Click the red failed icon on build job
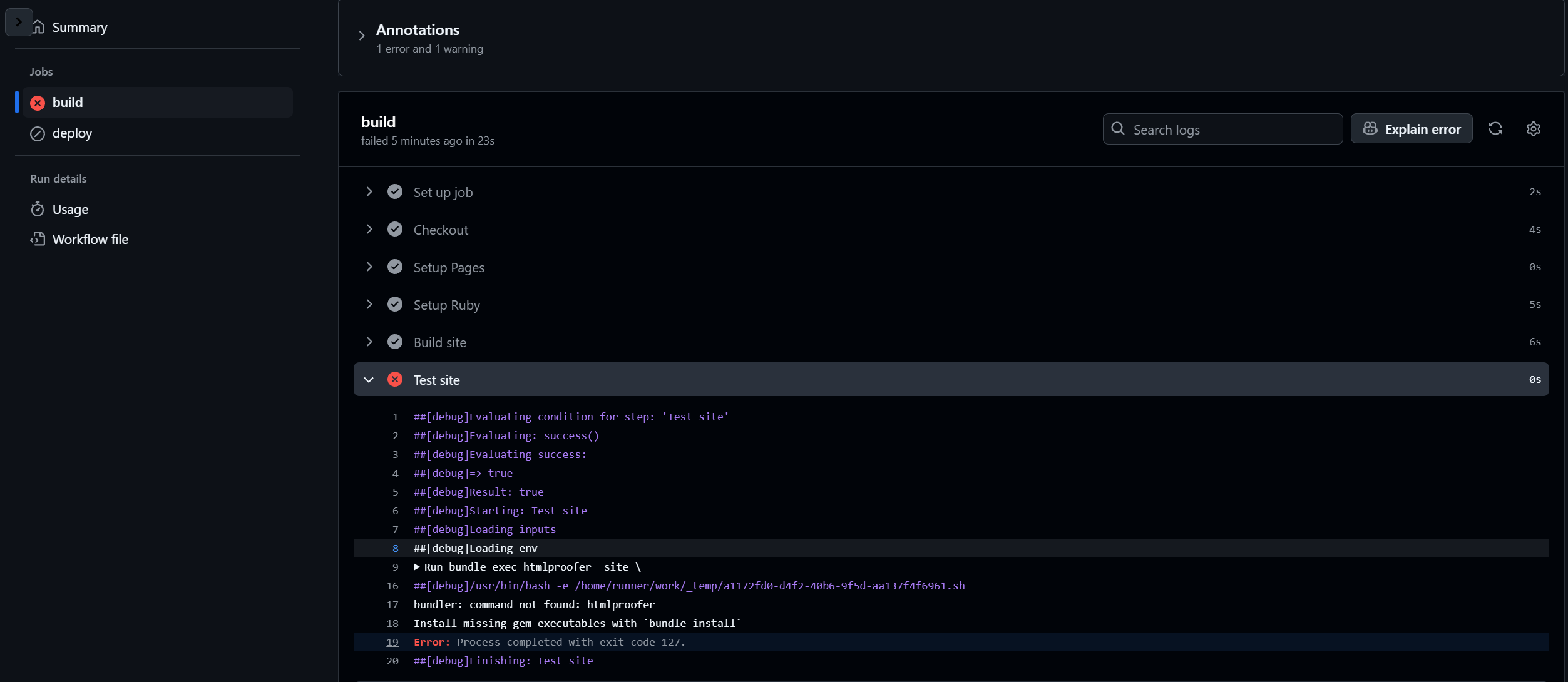The height and width of the screenshot is (682, 1568). [38, 103]
